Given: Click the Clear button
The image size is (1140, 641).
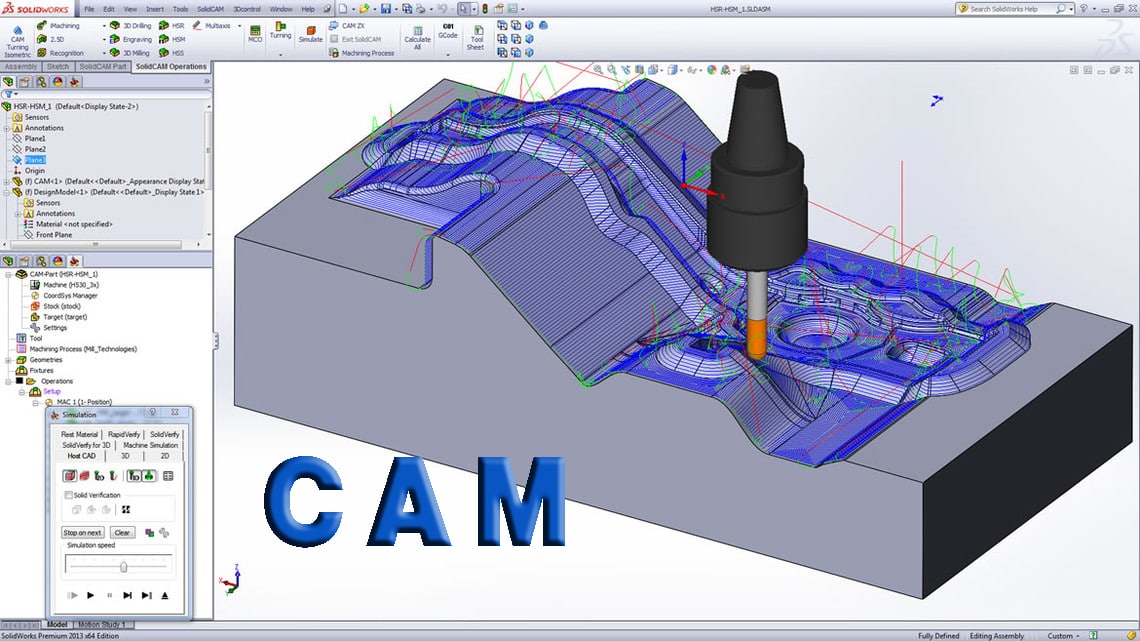Looking at the screenshot, I should (x=122, y=533).
